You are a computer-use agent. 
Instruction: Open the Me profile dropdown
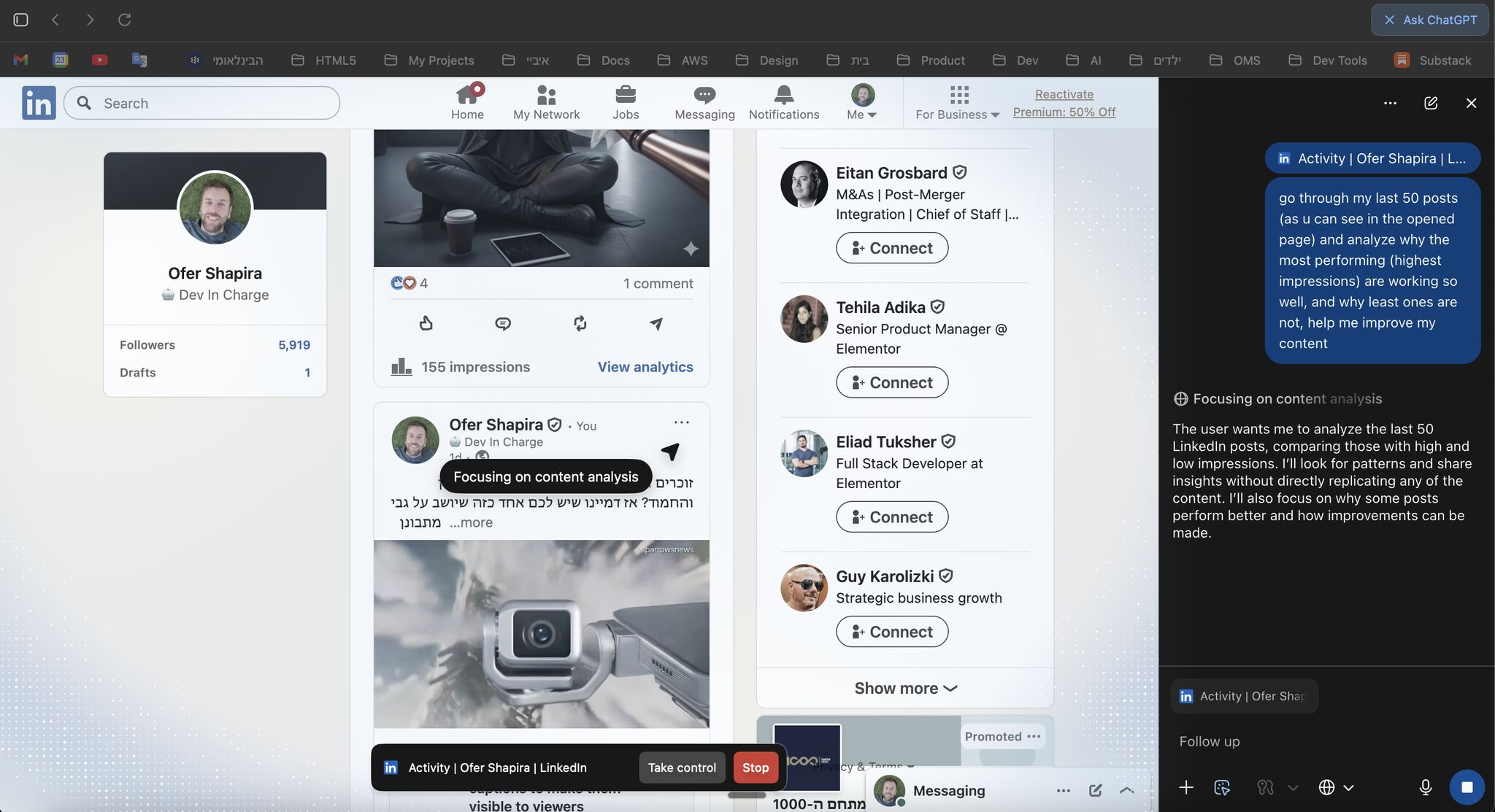pos(862,102)
